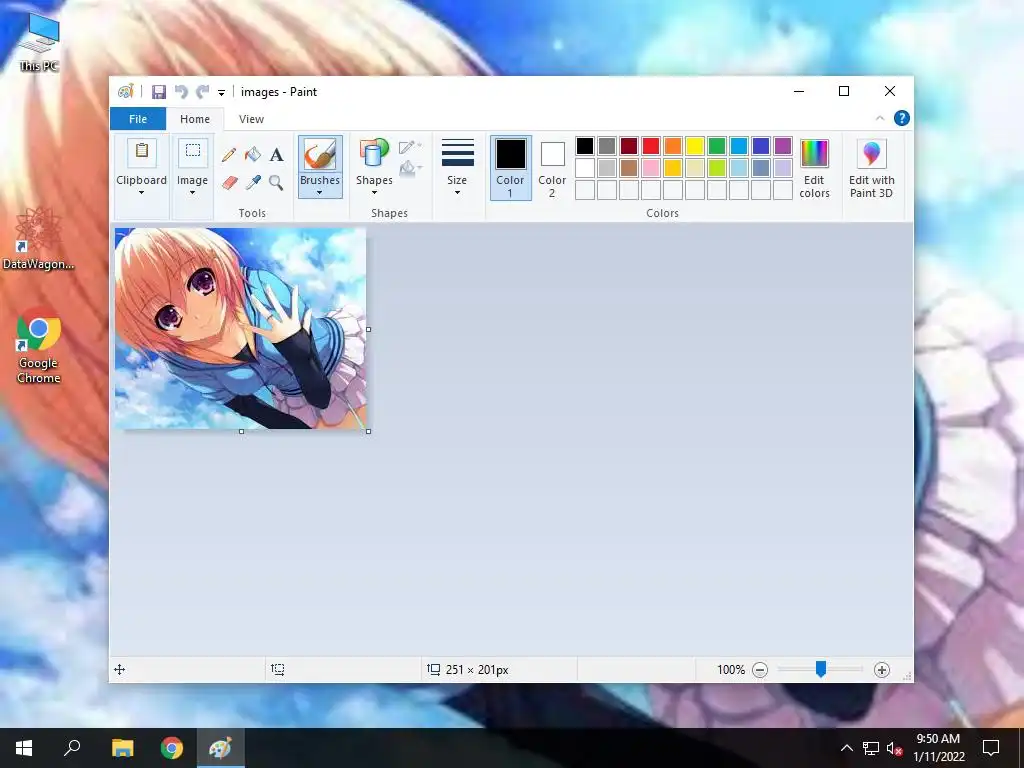Open the Shapes gallery icon
The width and height of the screenshot is (1024, 768).
[374, 155]
